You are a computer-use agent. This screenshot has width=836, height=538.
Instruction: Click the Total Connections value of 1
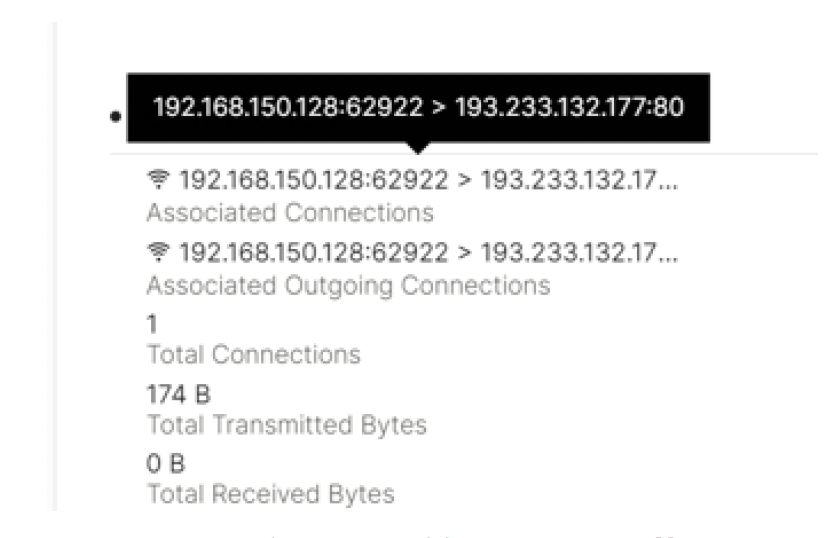(151, 324)
